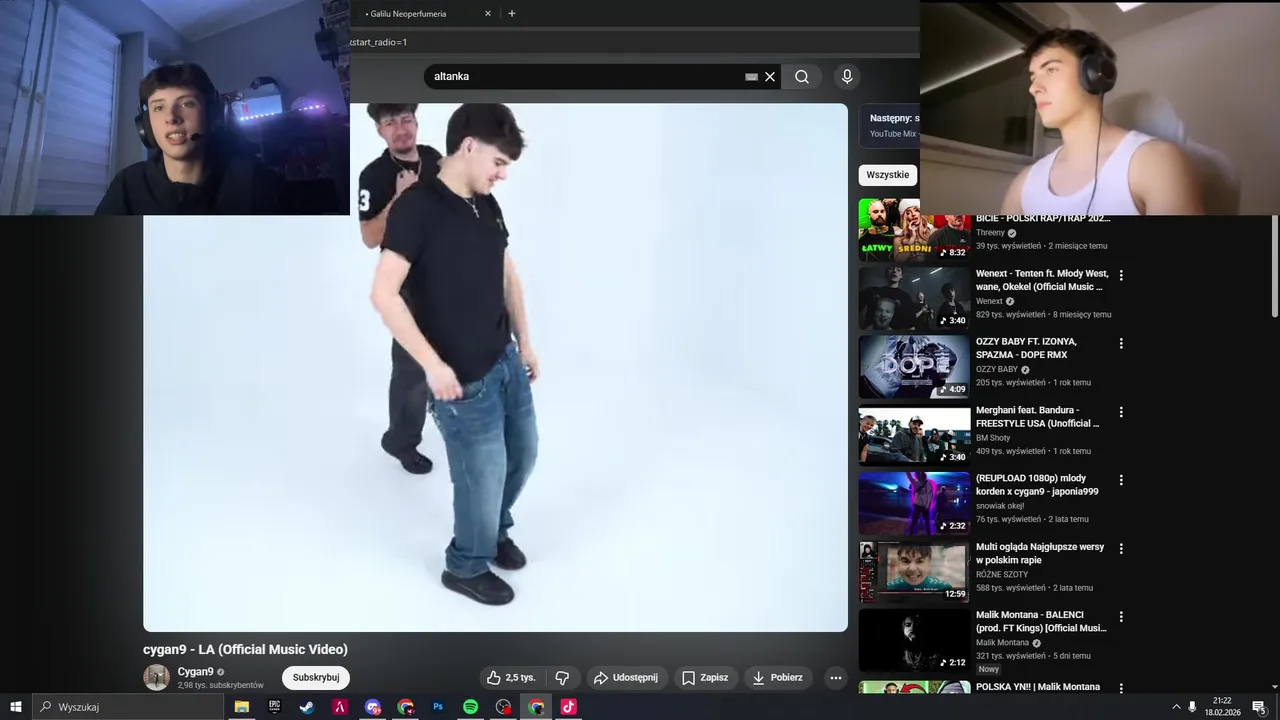Show hidden system tray icons
The height and width of the screenshot is (720, 1280).
coord(1176,707)
